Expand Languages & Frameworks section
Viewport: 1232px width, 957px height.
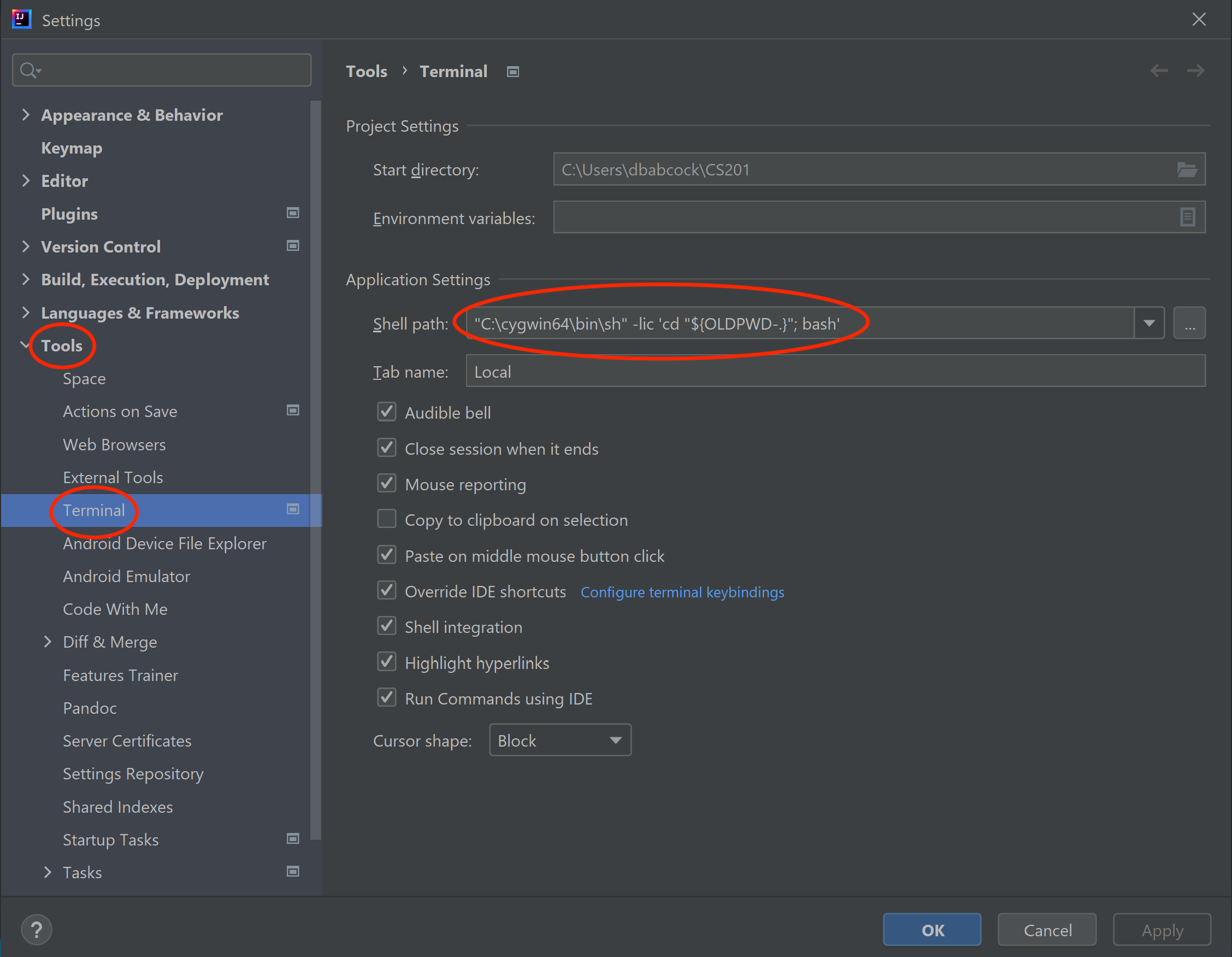click(x=25, y=313)
